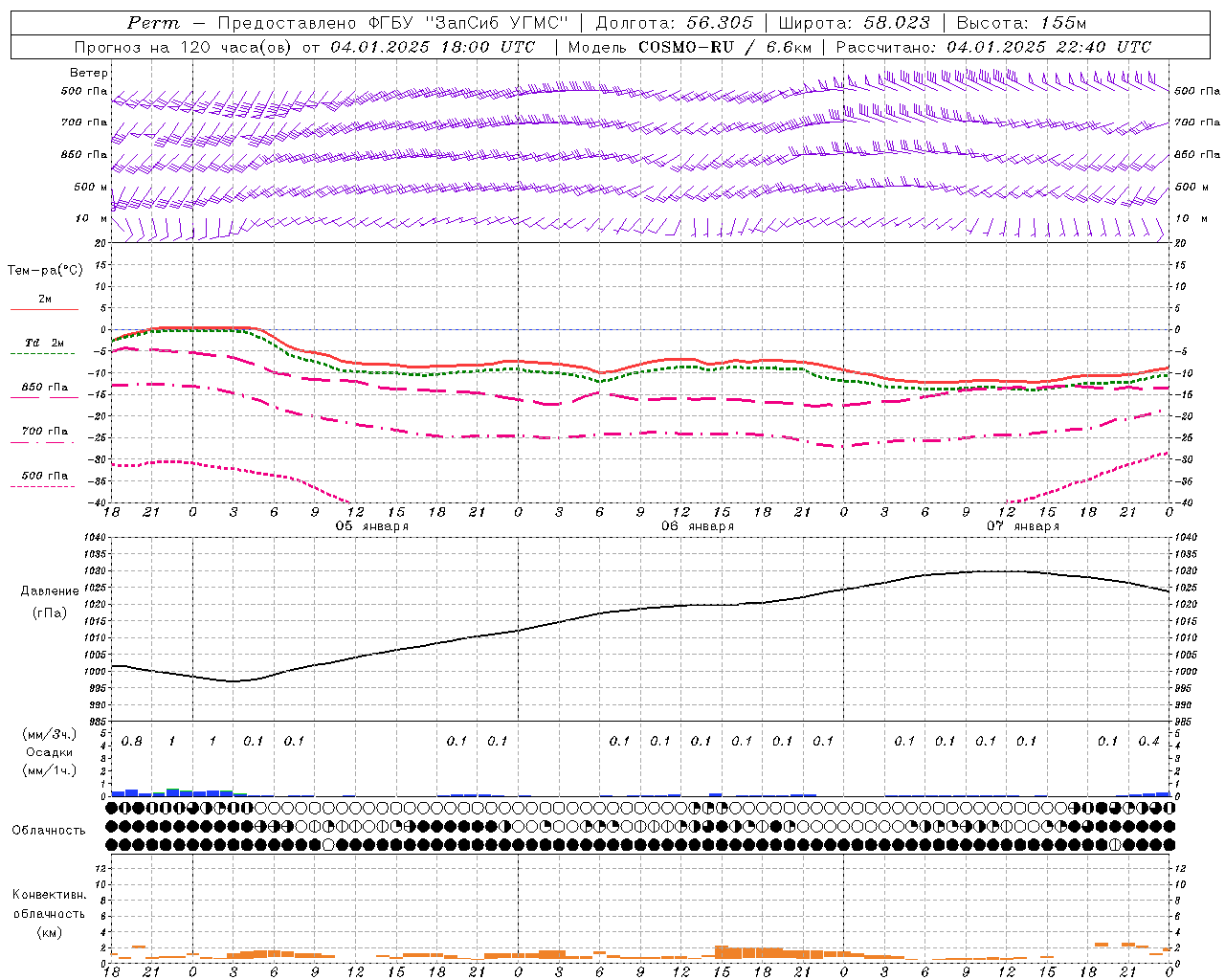Click the "Облачность" cloud cover label
Image resolution: width=1225 pixels, height=980 pixels.
point(49,831)
